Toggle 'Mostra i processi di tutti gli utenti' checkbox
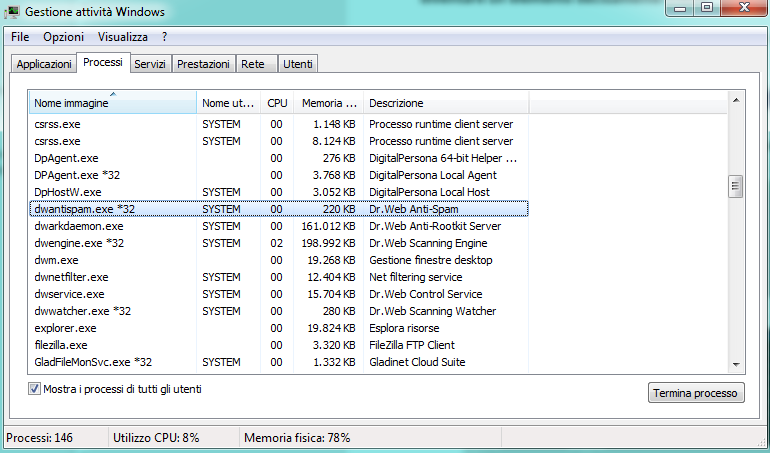The height and width of the screenshot is (453, 770). 34,389
